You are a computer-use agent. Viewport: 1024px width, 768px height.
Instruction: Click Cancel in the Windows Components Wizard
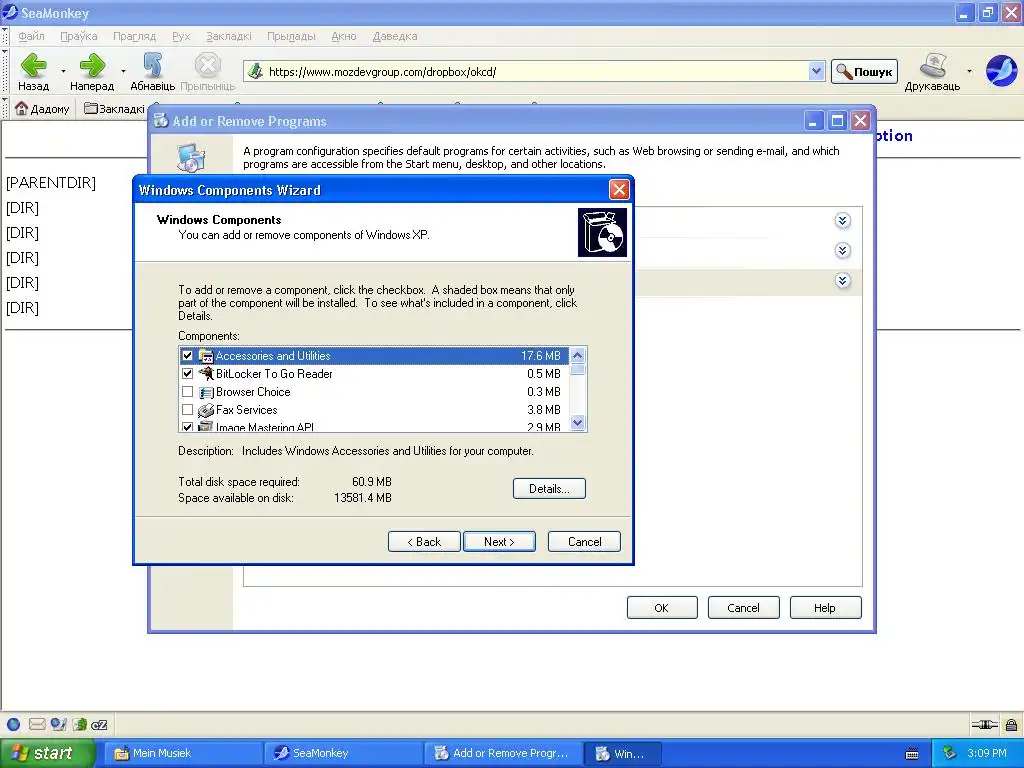584,541
